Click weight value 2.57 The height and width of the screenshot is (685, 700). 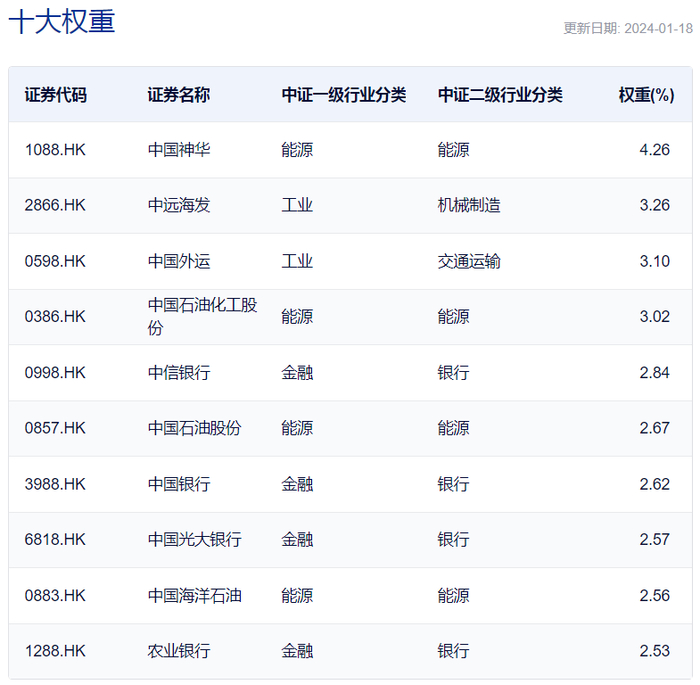(x=654, y=540)
